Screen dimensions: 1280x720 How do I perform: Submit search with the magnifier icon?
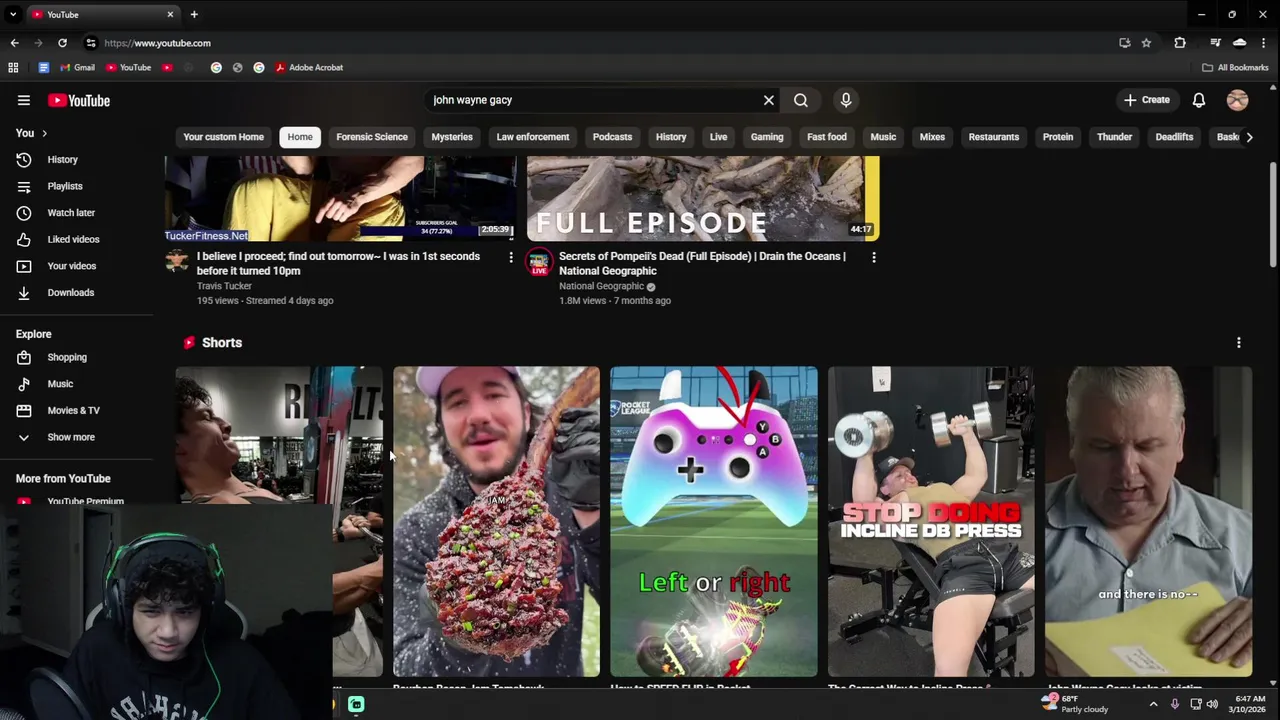[801, 100]
